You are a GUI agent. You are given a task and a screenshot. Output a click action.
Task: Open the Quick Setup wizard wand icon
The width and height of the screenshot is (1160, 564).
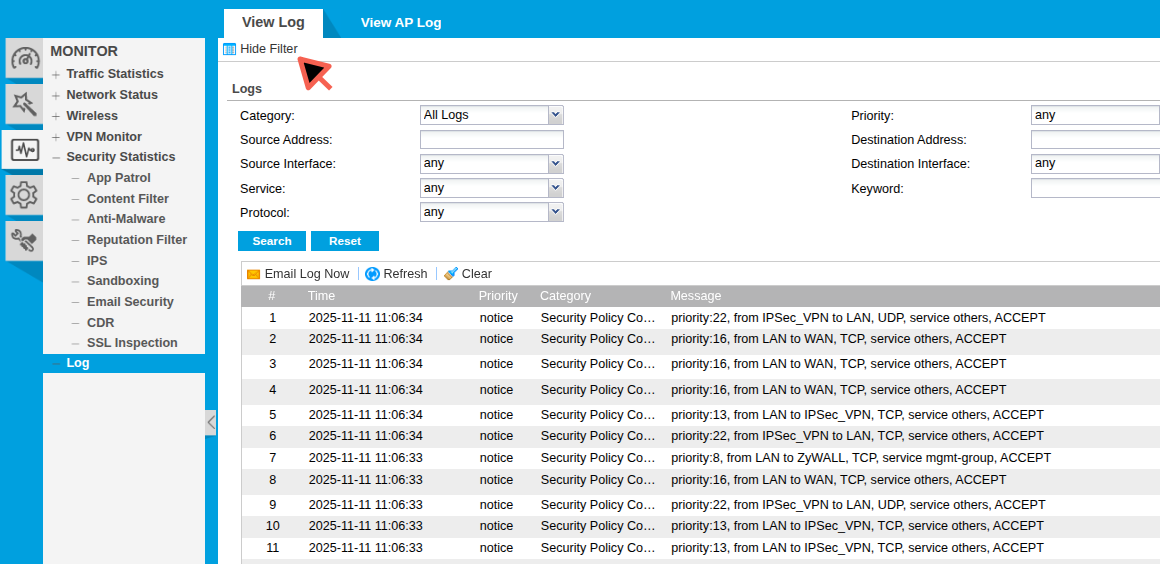click(24, 104)
